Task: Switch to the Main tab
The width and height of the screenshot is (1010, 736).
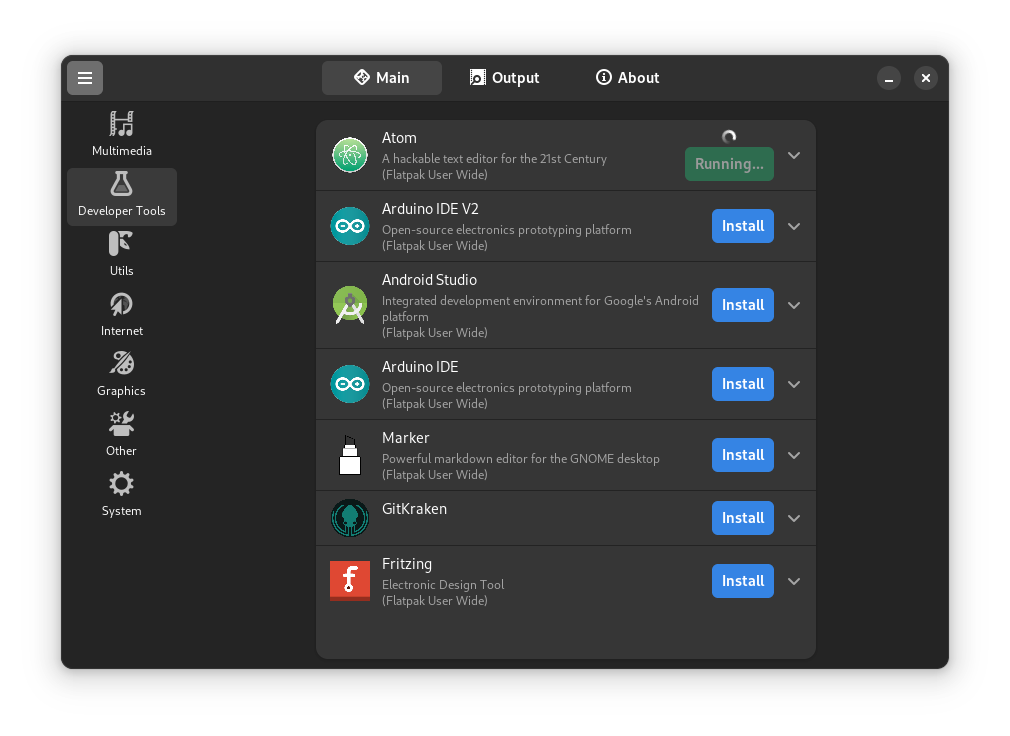Action: coord(382,78)
